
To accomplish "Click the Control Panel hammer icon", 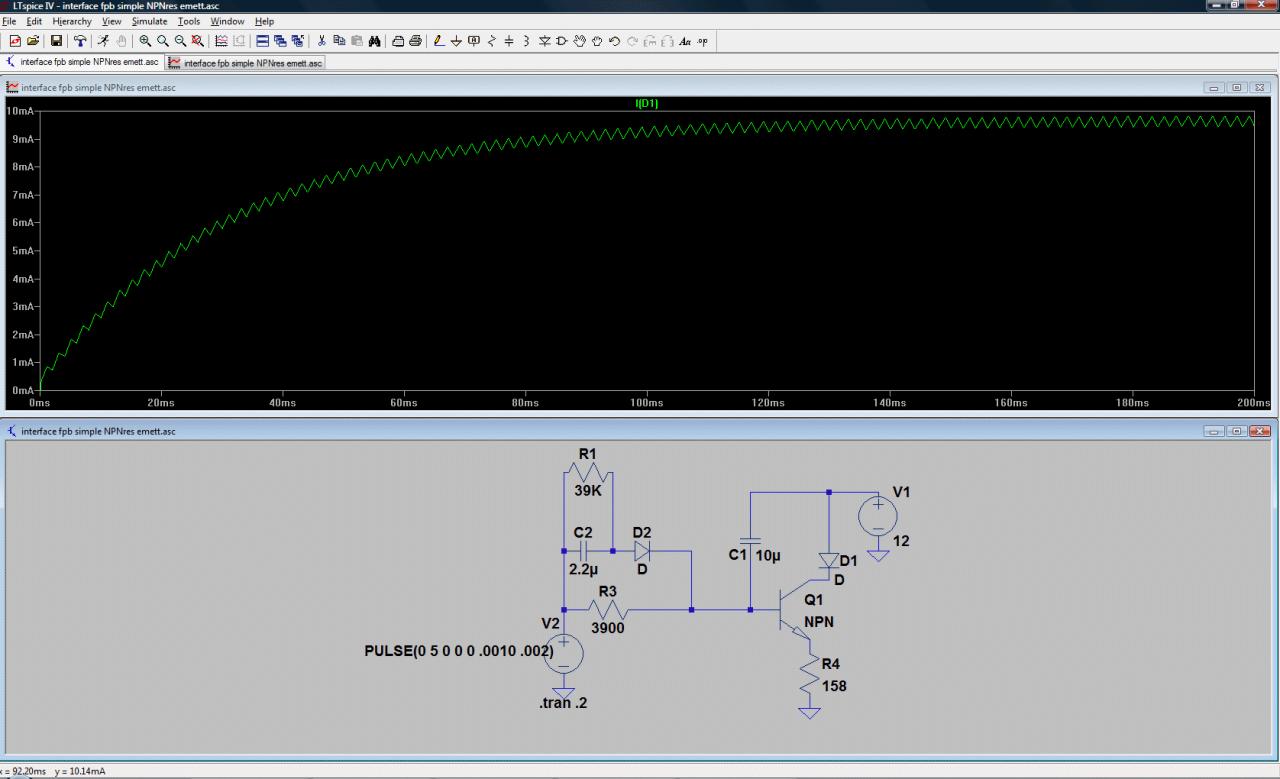I will pyautogui.click(x=80, y=41).
